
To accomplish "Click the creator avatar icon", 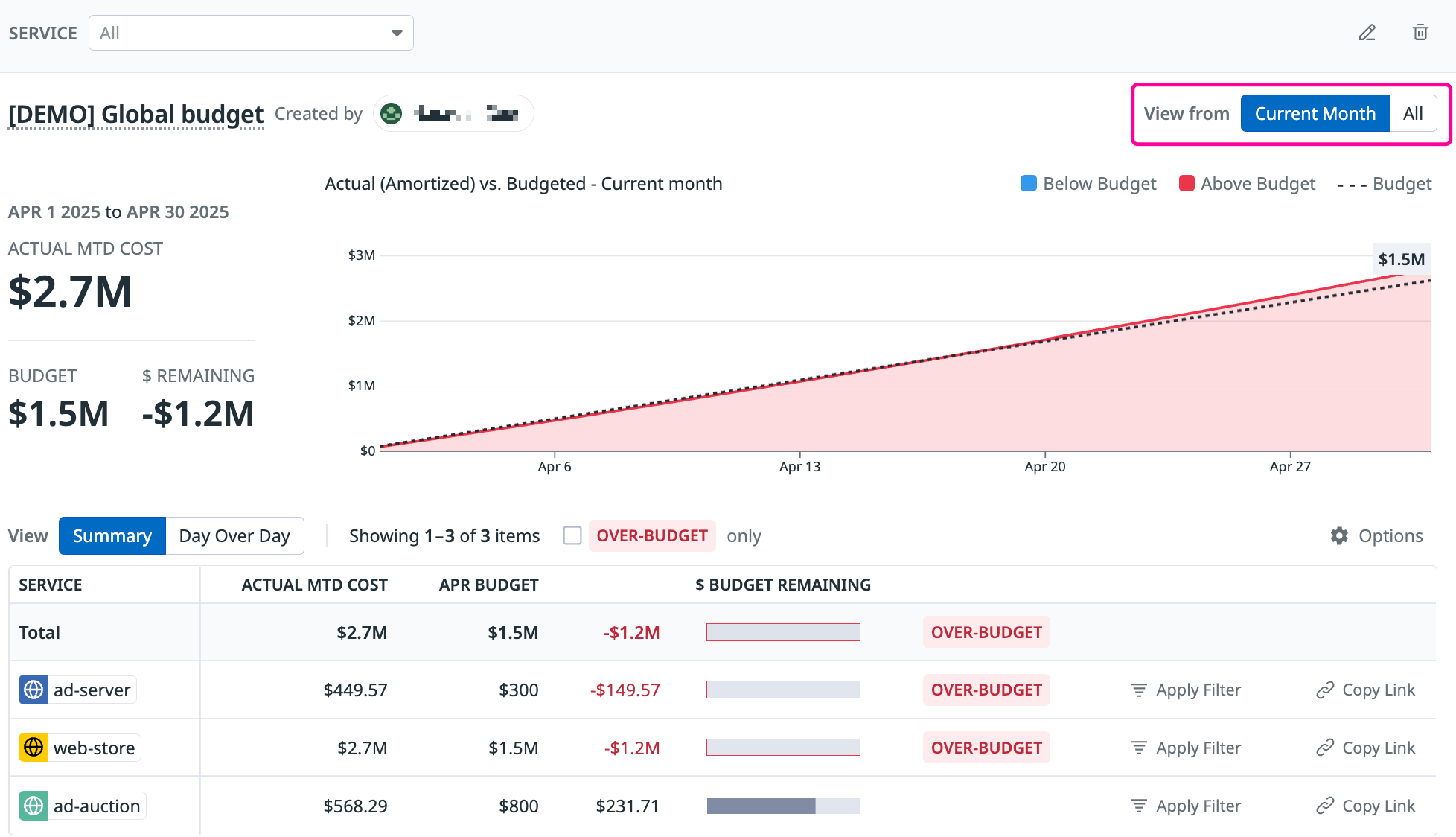I will click(x=391, y=114).
